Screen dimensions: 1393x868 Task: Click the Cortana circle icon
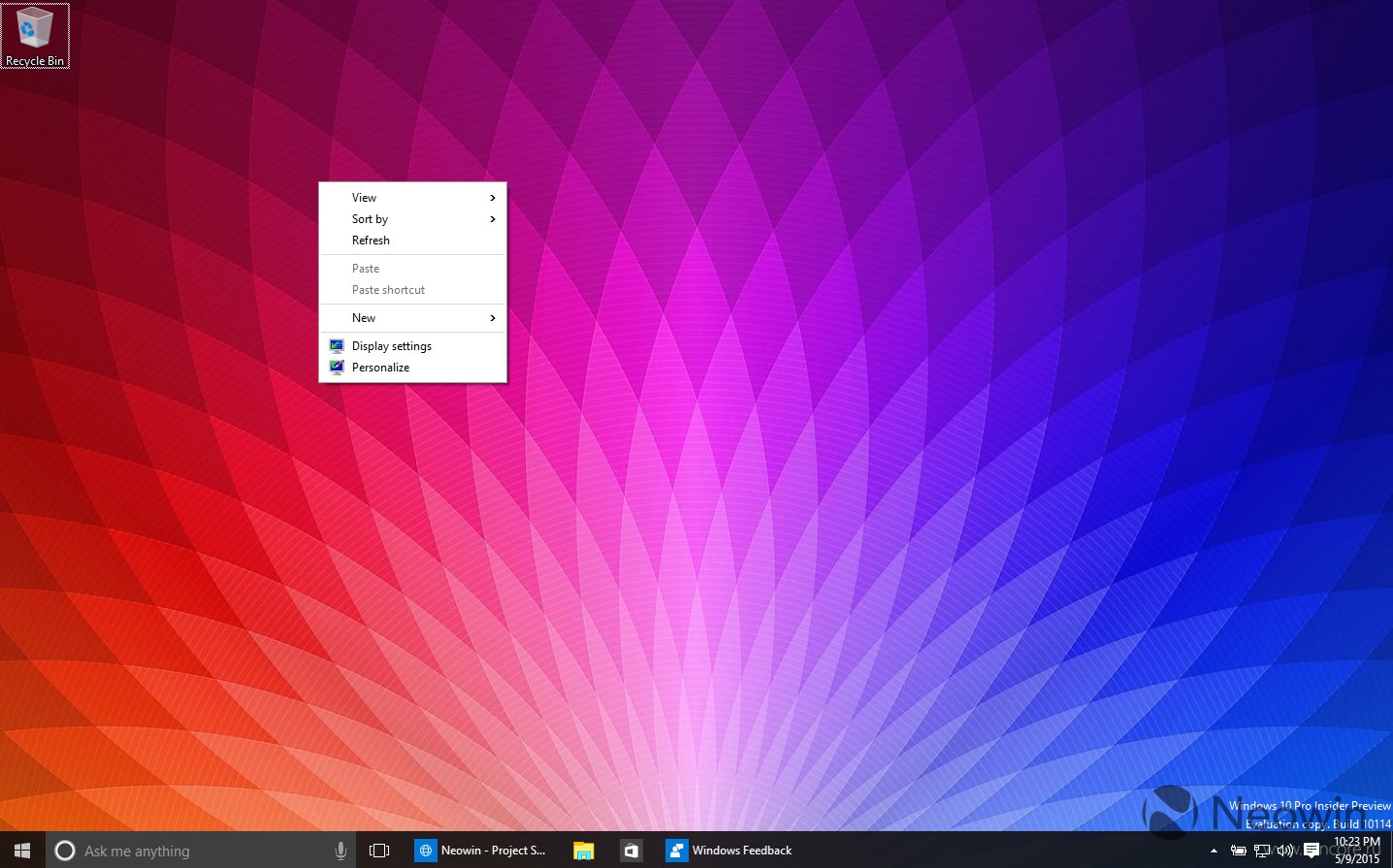click(65, 851)
